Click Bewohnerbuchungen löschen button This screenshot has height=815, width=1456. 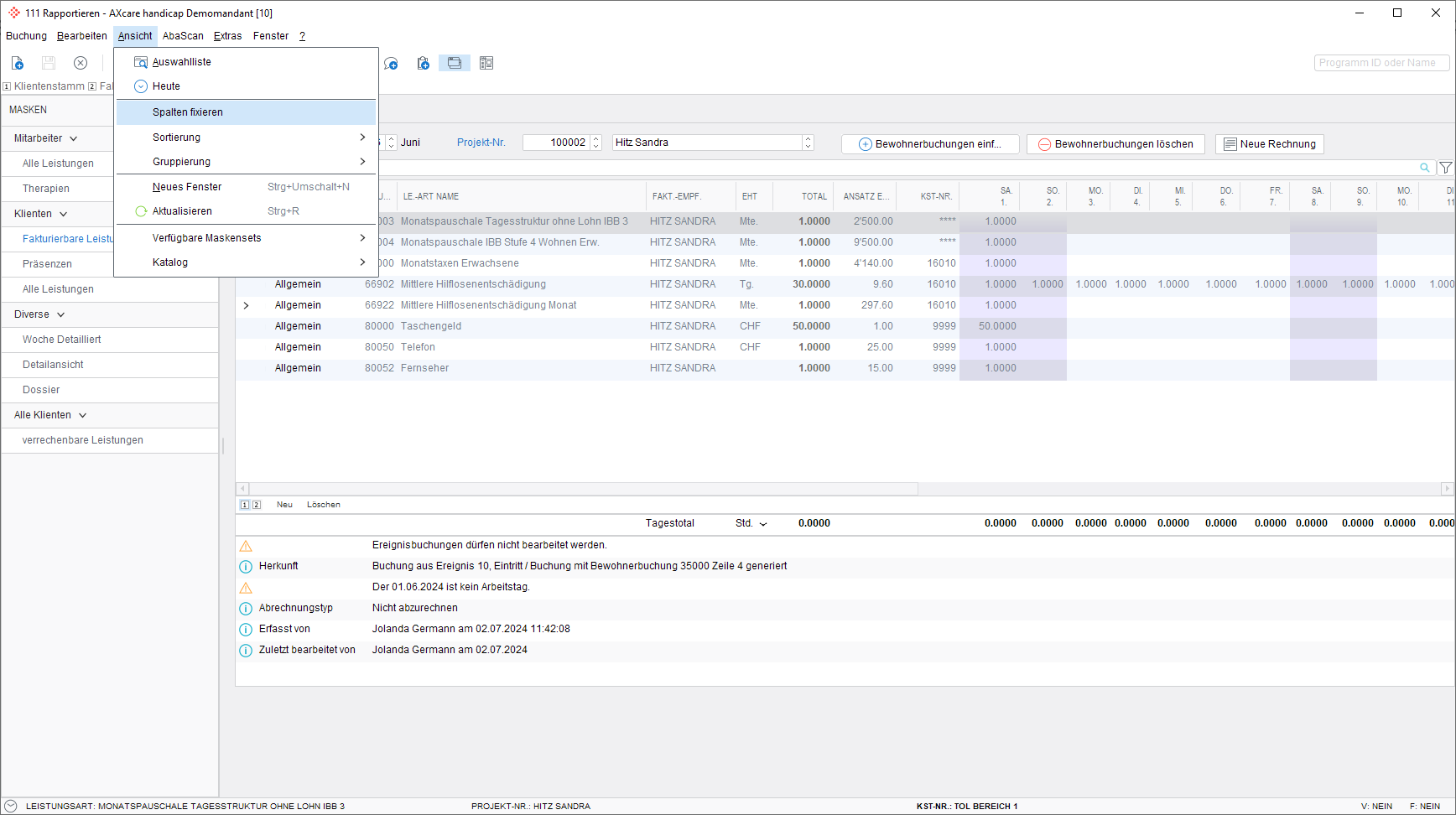1115,144
